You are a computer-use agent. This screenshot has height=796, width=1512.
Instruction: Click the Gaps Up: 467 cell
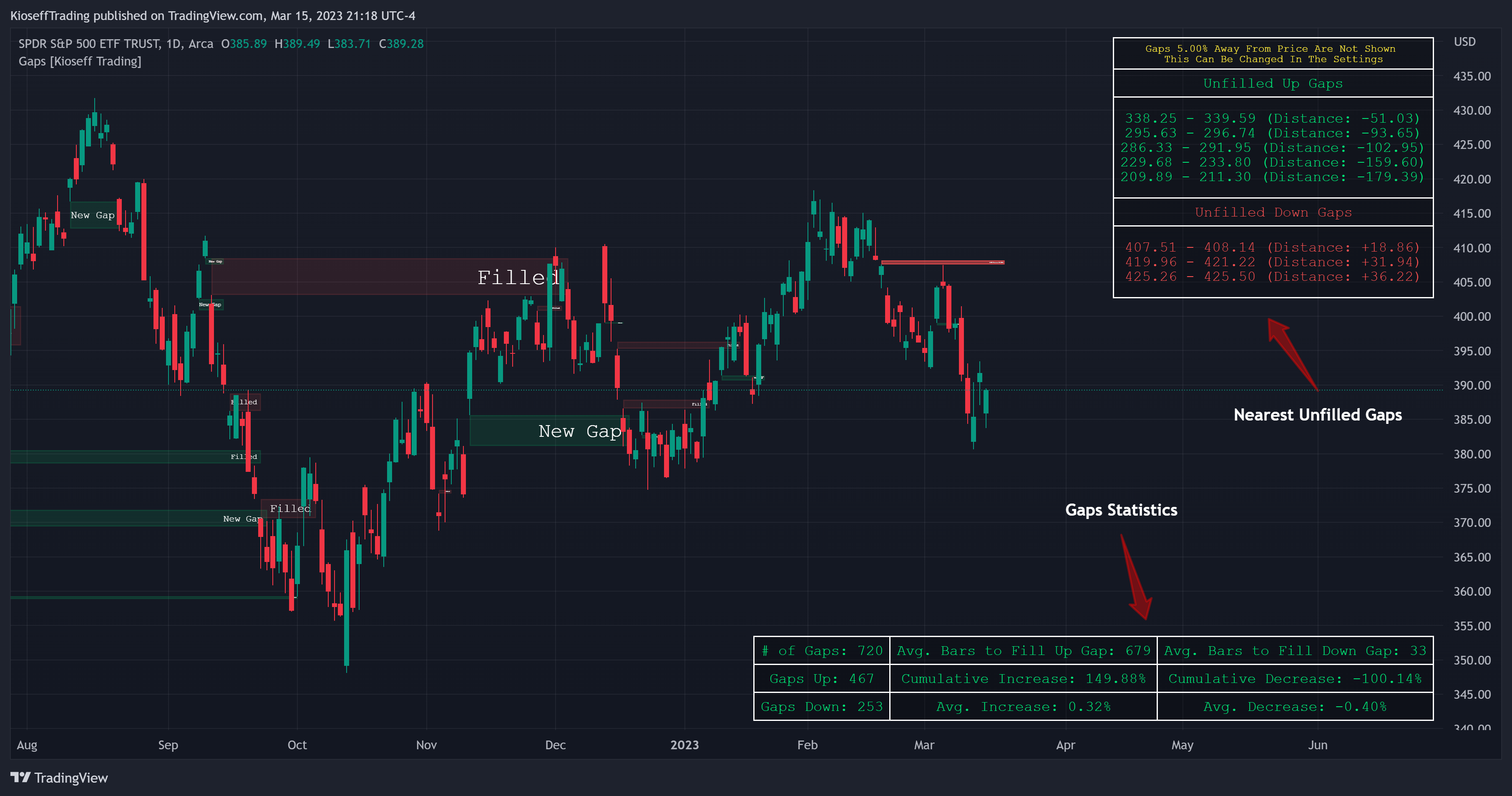[822, 679]
